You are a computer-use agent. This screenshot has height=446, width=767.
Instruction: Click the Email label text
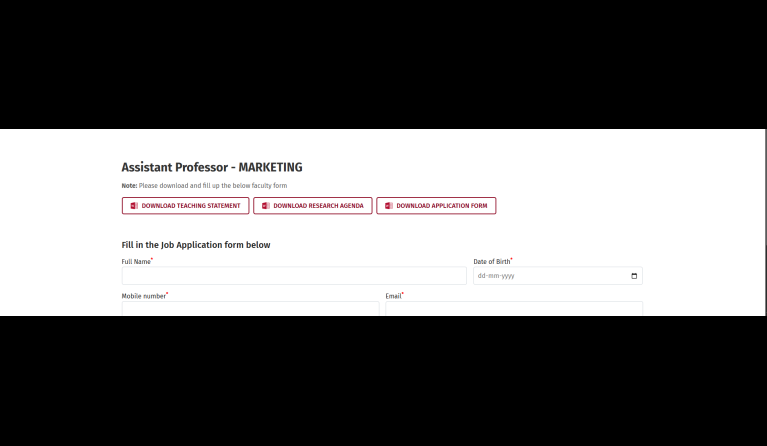click(x=392, y=296)
